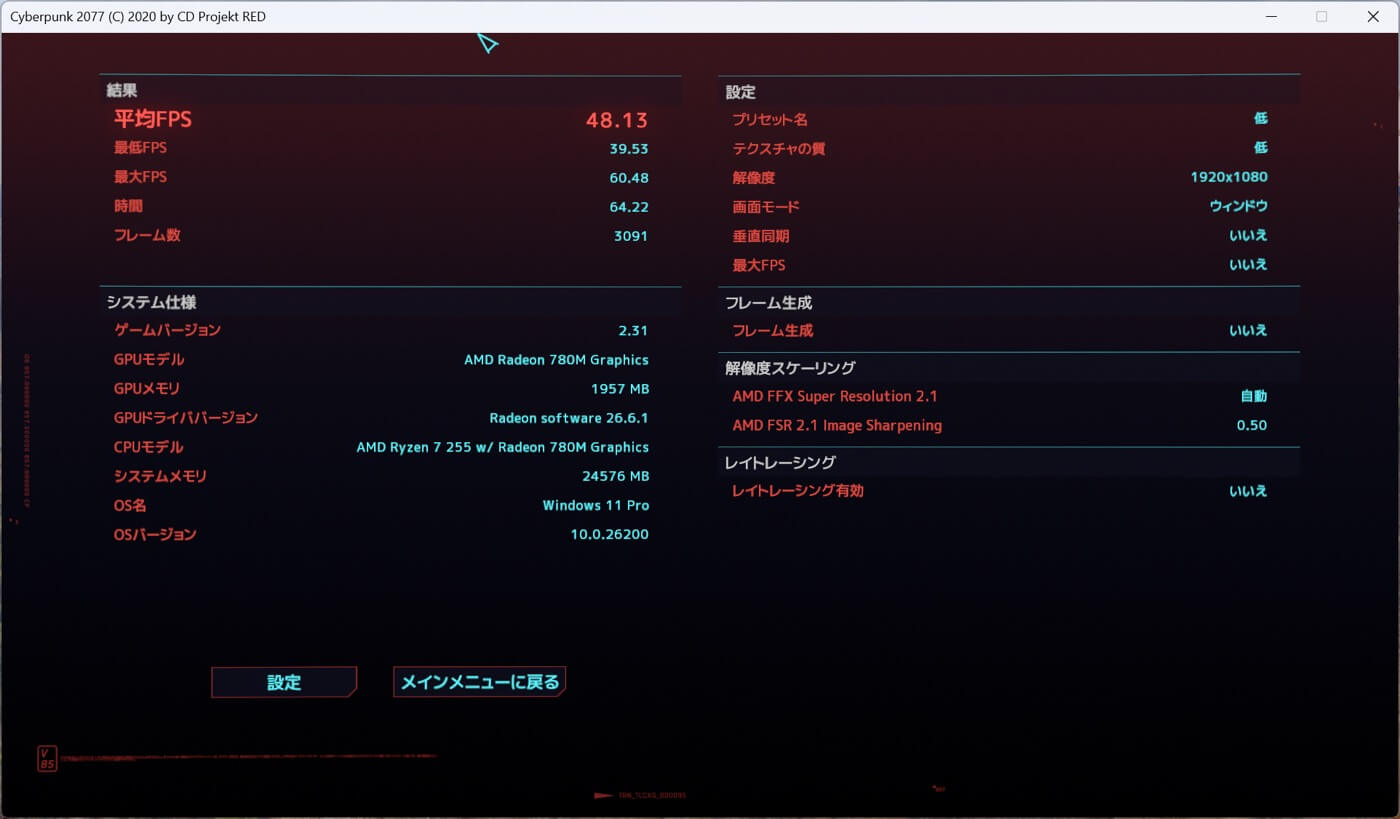Click CPU model AMD Ryzen 7 255
Image resolution: width=1400 pixels, height=819 pixels.
[x=503, y=447]
